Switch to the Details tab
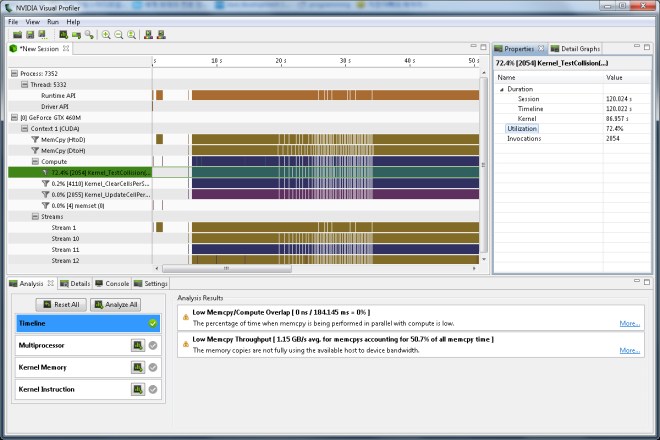Screen dimensions: 660x440 (75, 284)
